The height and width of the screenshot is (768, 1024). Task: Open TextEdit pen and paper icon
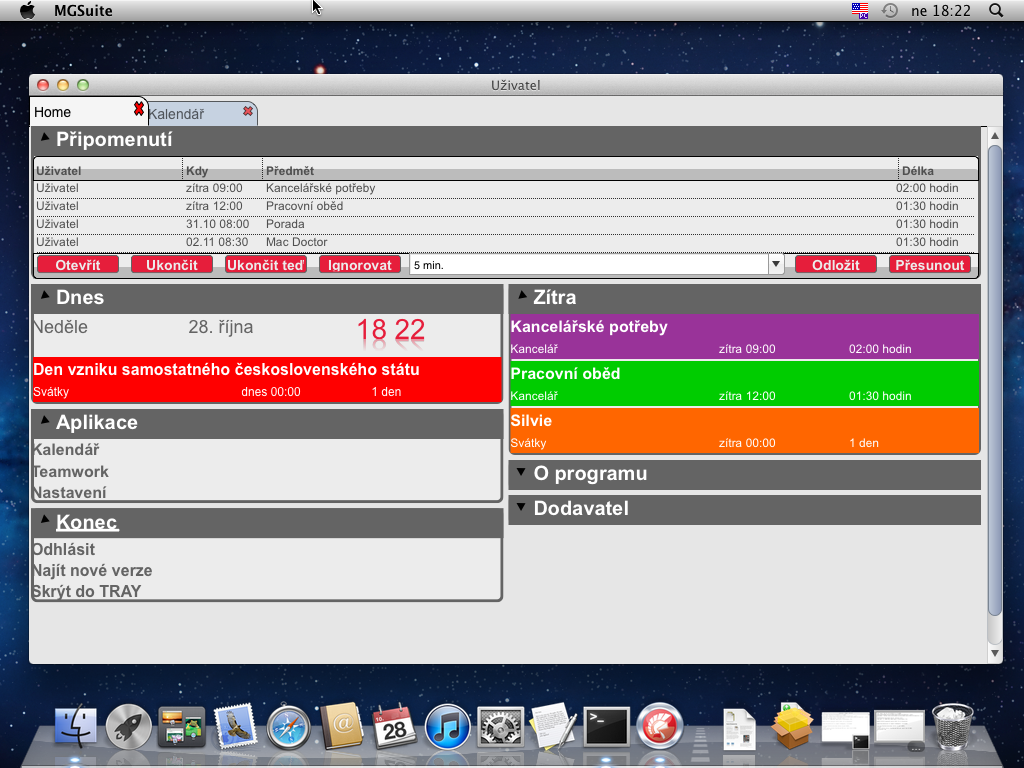[x=553, y=726]
